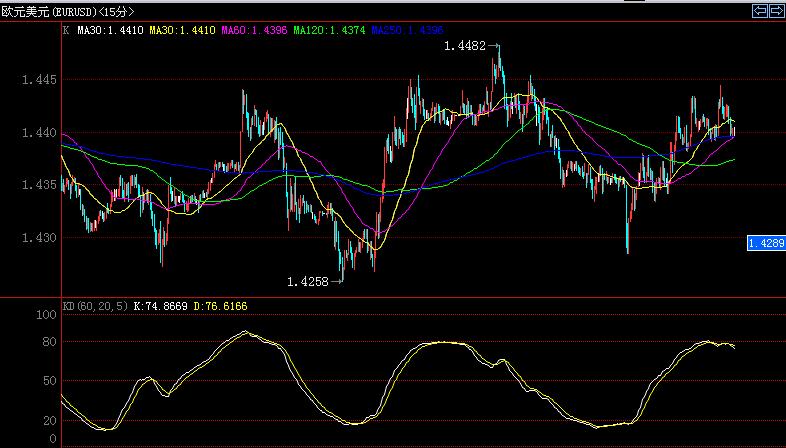Click the K:74.8669 value label

pyautogui.click(x=160, y=306)
